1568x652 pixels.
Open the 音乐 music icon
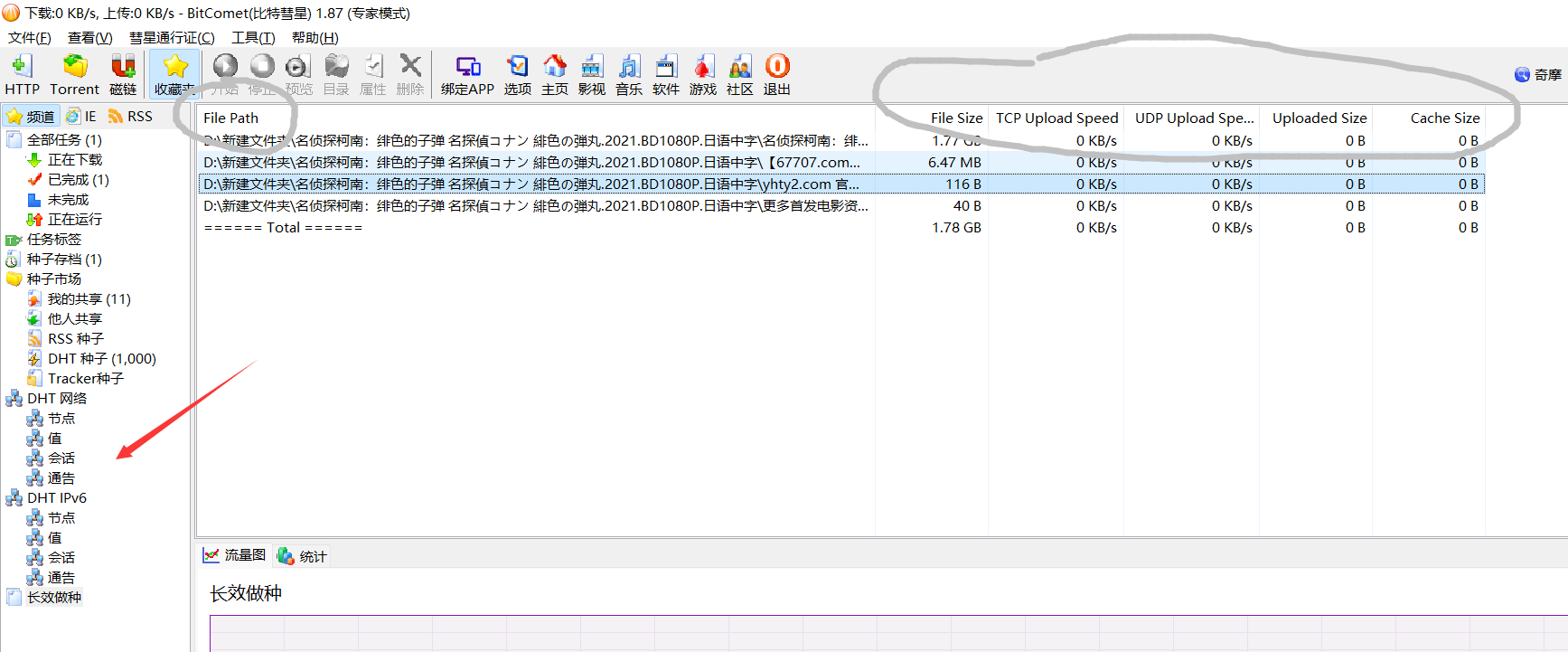(x=629, y=74)
